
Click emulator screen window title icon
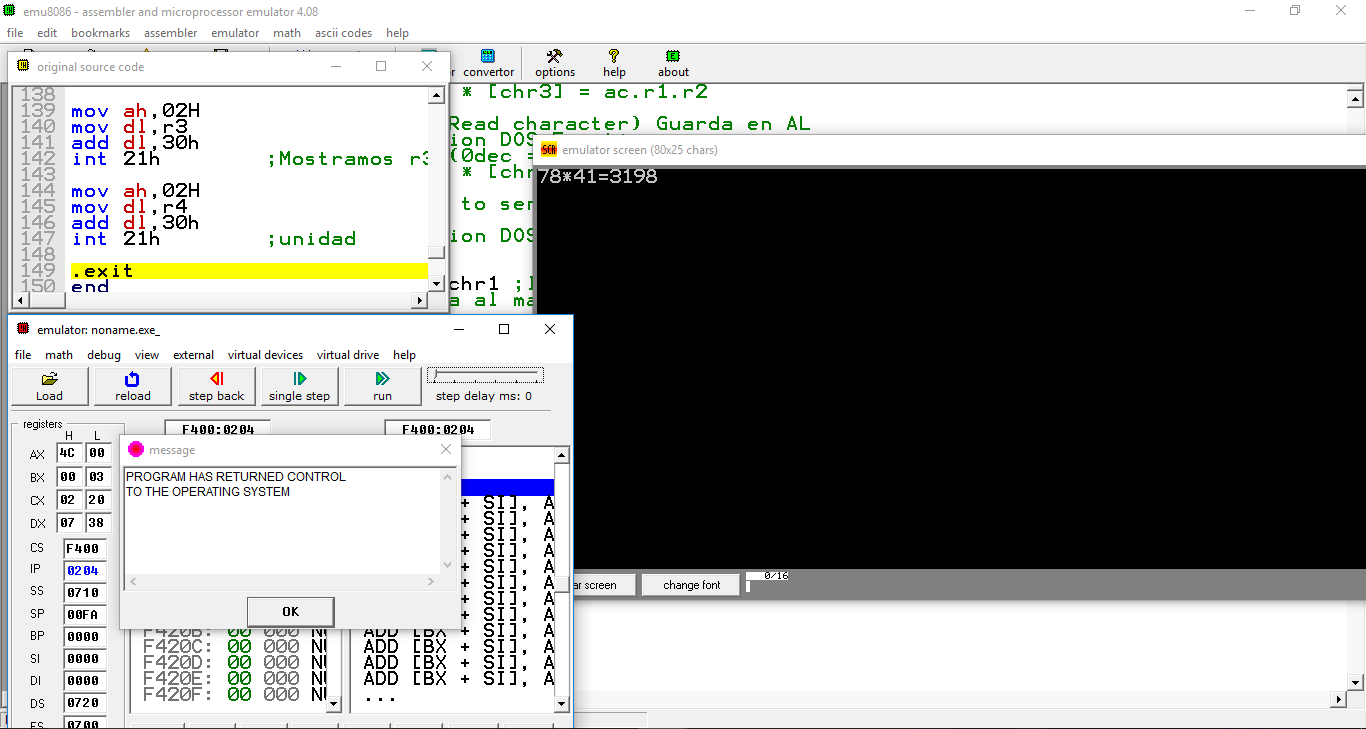tap(549, 150)
